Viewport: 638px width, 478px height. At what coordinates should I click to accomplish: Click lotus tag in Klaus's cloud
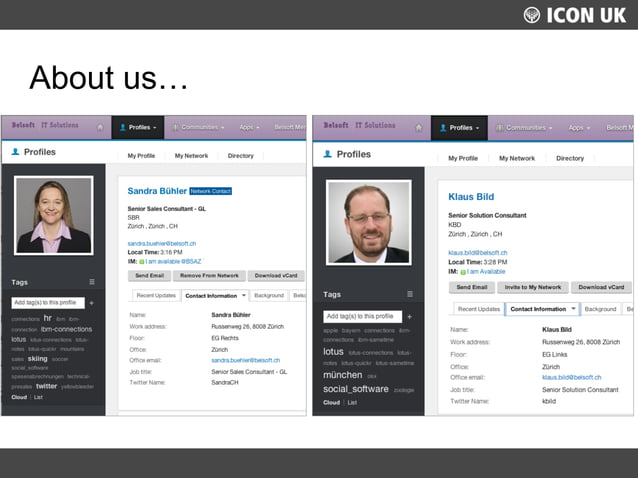pos(333,351)
